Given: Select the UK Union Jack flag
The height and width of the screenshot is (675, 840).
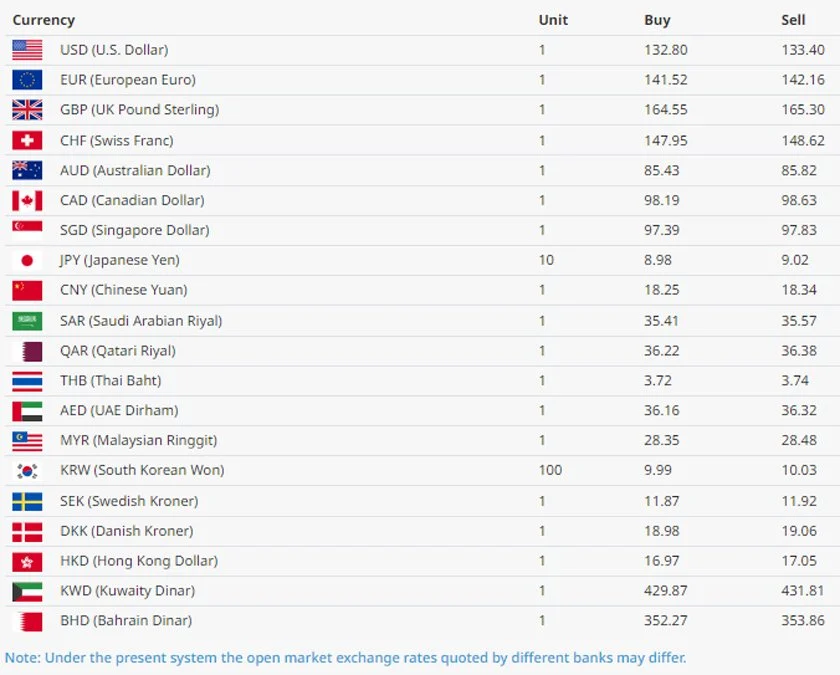Looking at the screenshot, I should click(27, 110).
